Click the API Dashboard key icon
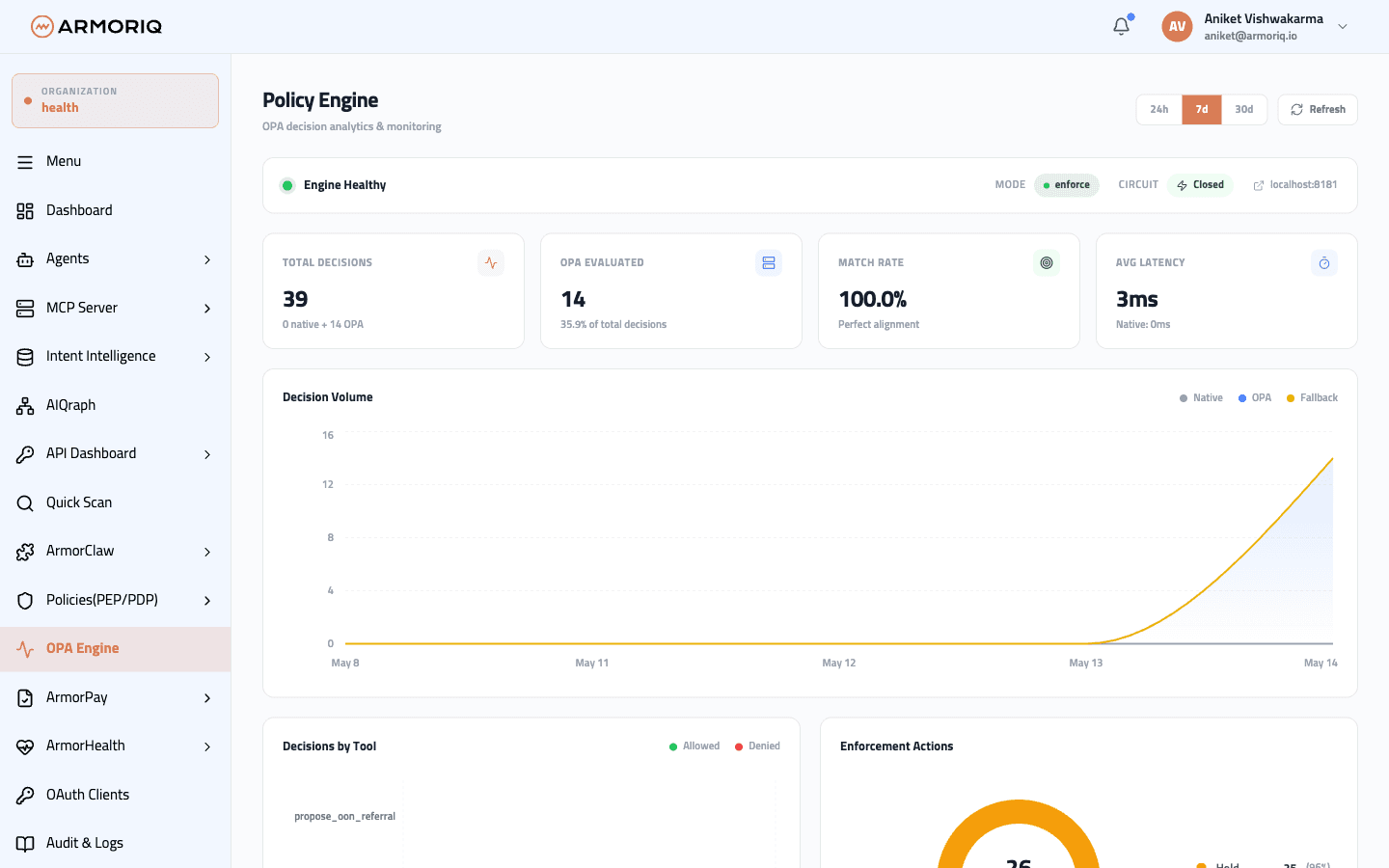This screenshot has width=1389, height=868. pyautogui.click(x=25, y=454)
